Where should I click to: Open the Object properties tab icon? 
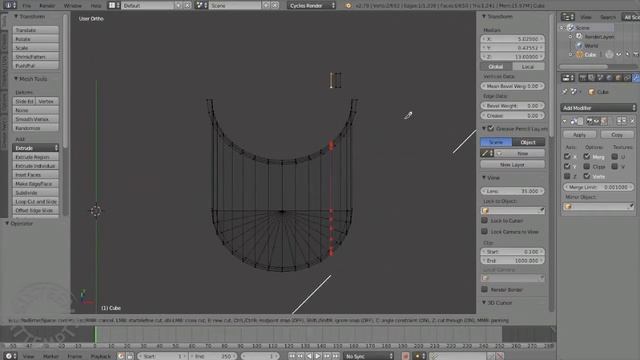pyautogui.click(x=618, y=78)
